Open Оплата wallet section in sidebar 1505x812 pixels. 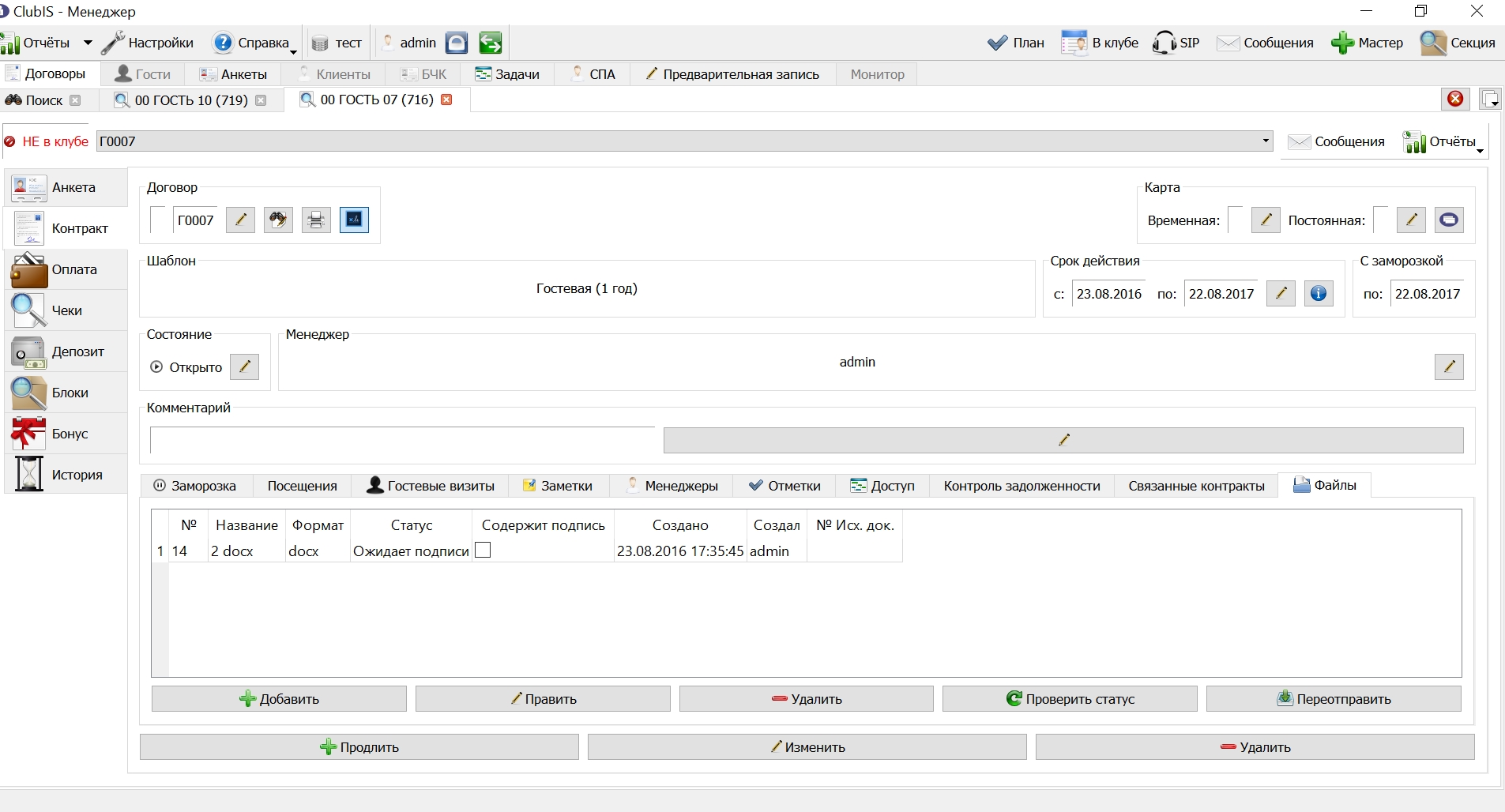pyautogui.click(x=66, y=269)
